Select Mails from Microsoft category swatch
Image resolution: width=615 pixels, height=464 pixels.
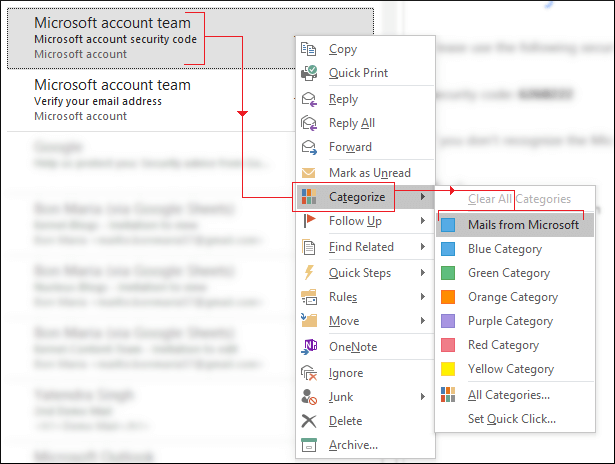pos(448,225)
